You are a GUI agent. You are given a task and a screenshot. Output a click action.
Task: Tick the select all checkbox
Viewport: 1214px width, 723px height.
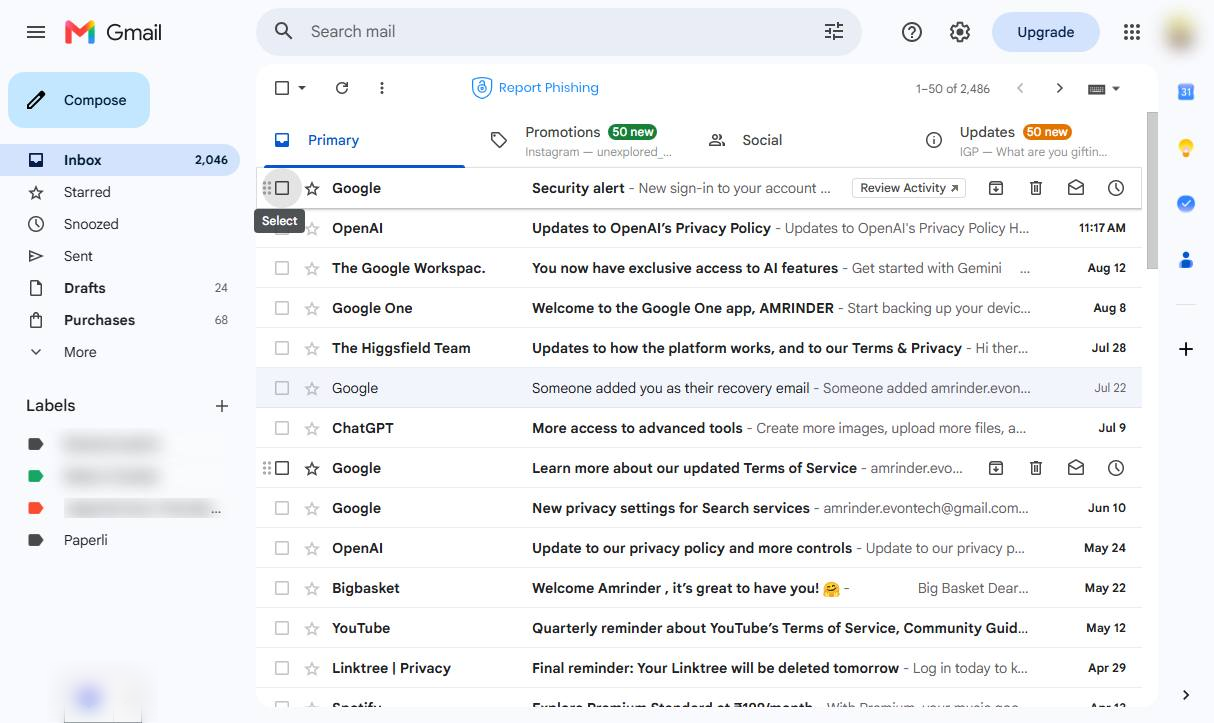click(x=282, y=88)
